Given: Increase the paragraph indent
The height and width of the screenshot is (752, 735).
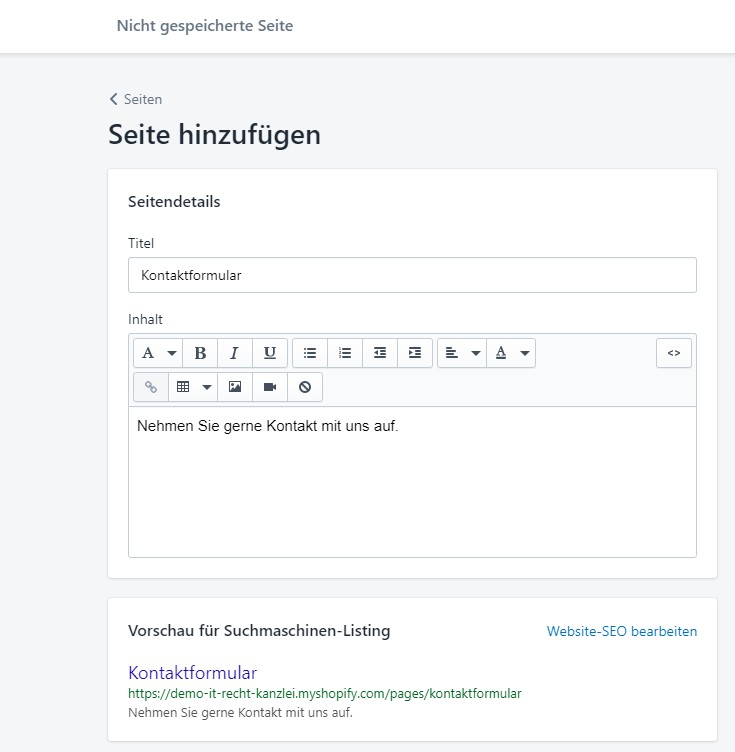Looking at the screenshot, I should pos(415,353).
